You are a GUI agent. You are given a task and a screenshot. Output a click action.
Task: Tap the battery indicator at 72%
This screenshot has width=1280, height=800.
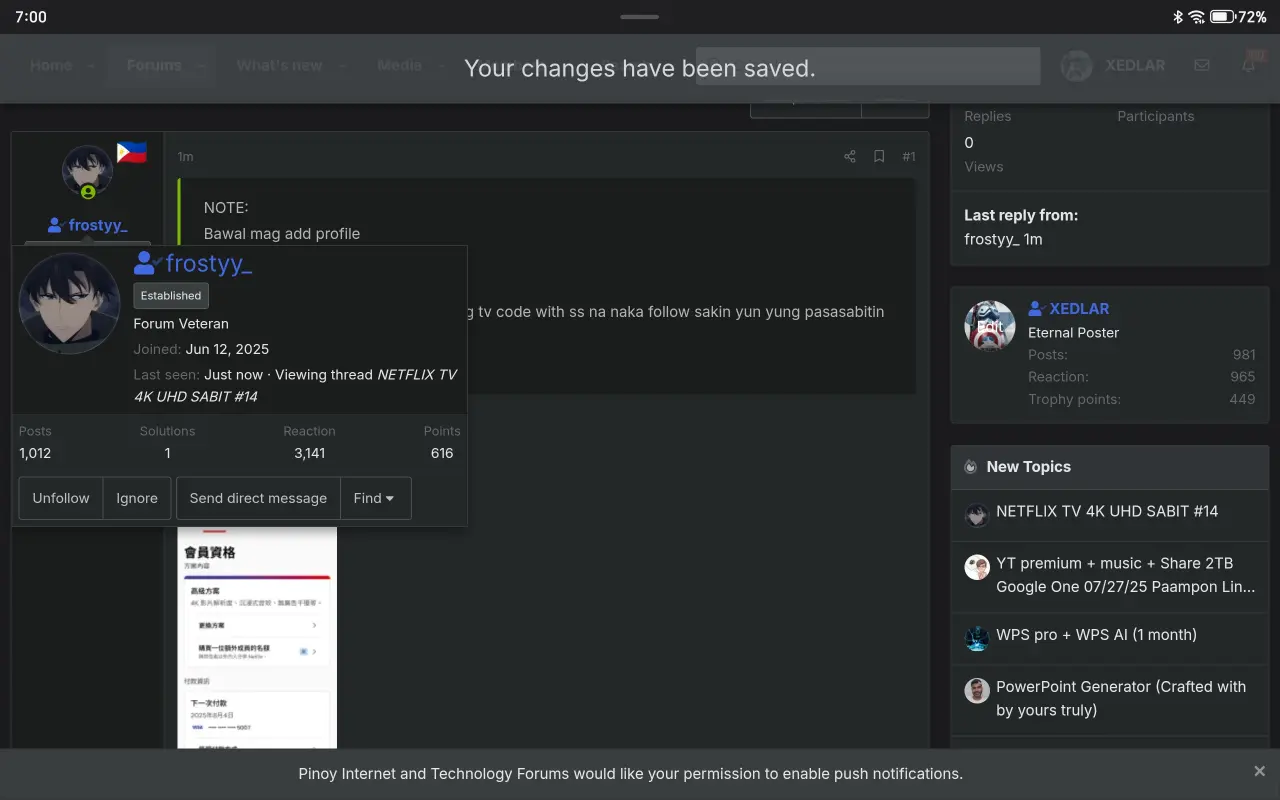(x=1238, y=17)
